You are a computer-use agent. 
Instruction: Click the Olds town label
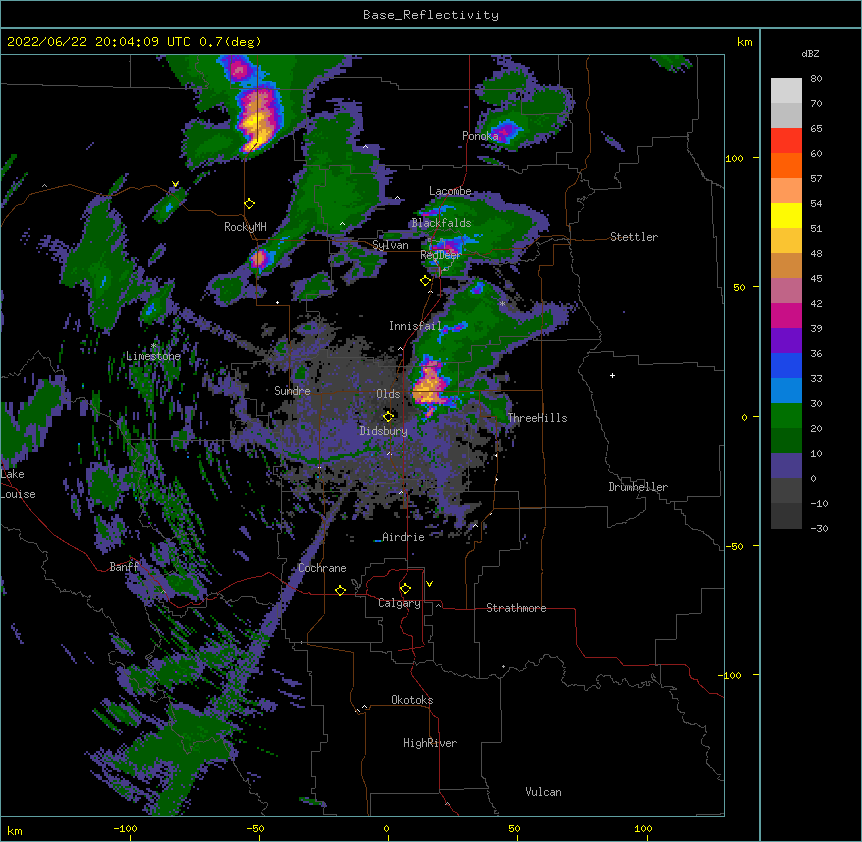pos(388,394)
